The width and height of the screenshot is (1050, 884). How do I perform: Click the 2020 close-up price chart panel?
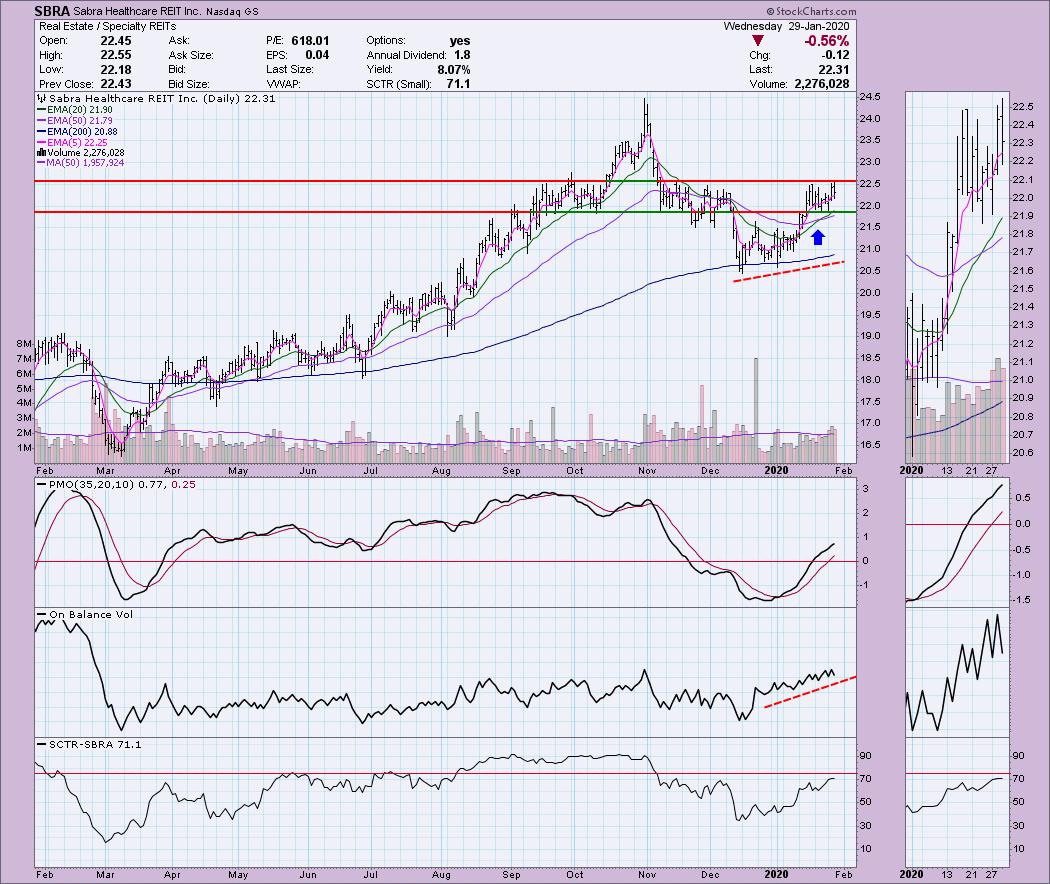click(x=956, y=276)
